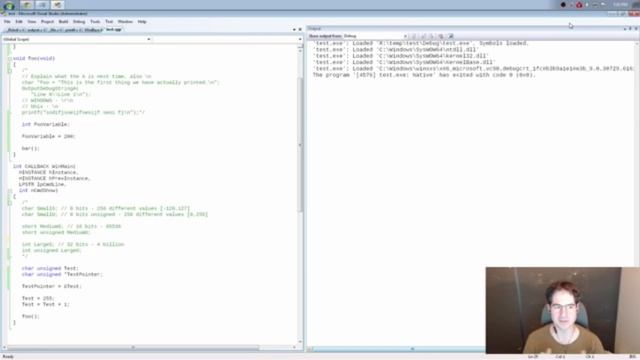Open the Test menu
The height and width of the screenshot is (360, 640).
click(x=109, y=22)
